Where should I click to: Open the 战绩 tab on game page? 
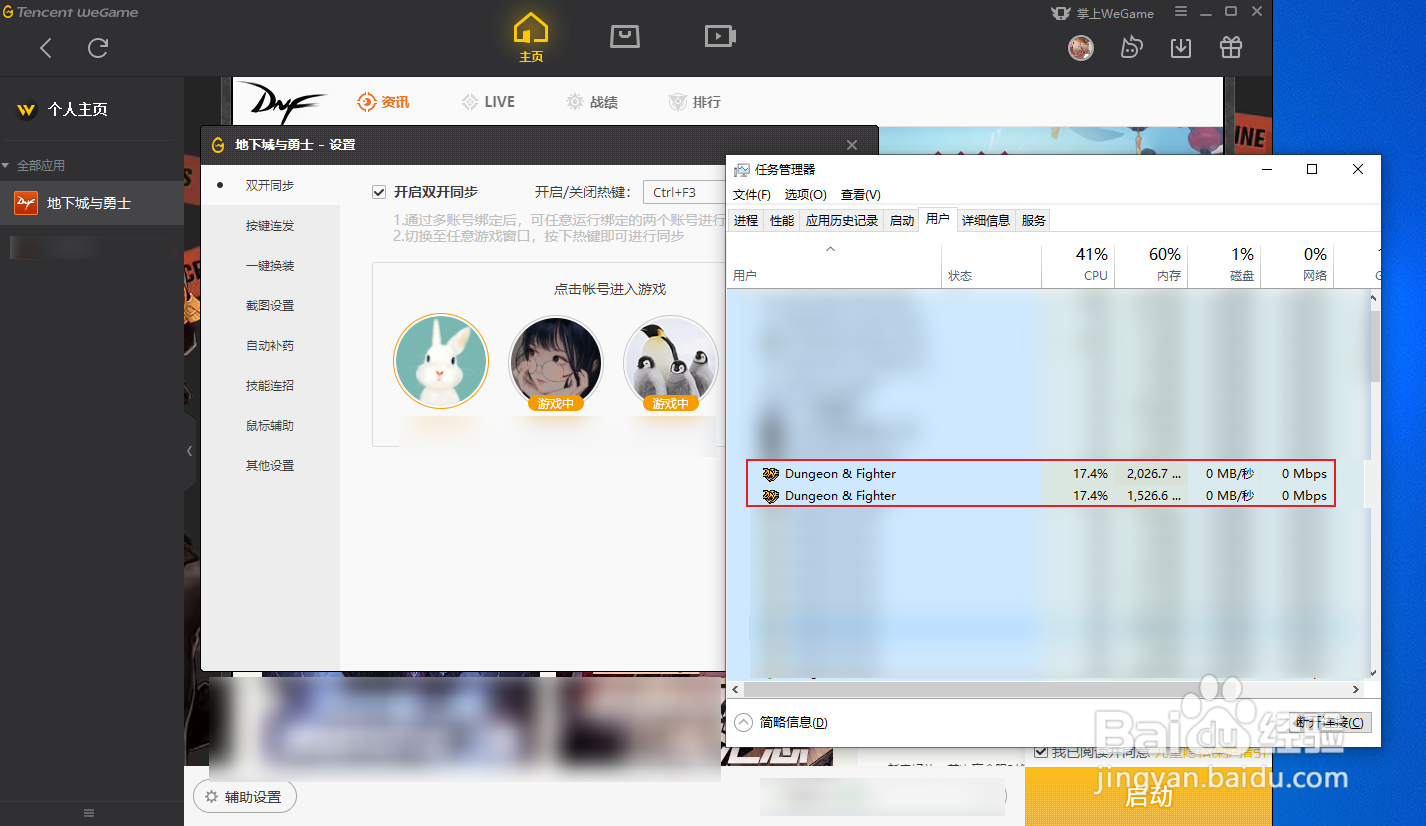click(592, 102)
